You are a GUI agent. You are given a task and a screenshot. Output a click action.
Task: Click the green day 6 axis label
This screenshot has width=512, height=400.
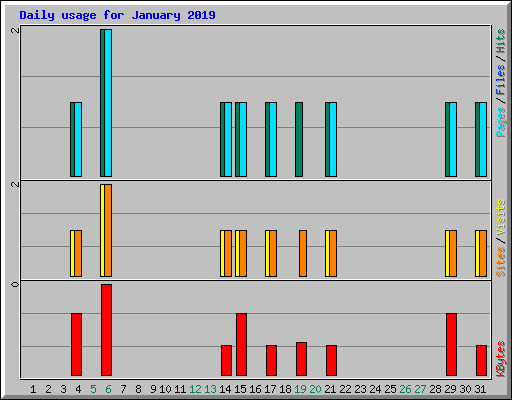(108, 389)
